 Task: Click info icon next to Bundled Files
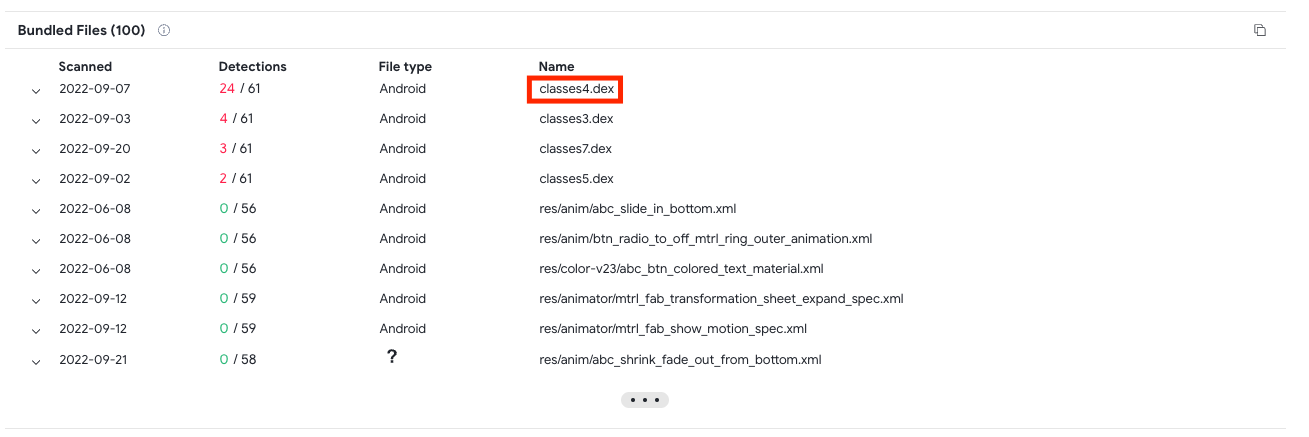(164, 30)
